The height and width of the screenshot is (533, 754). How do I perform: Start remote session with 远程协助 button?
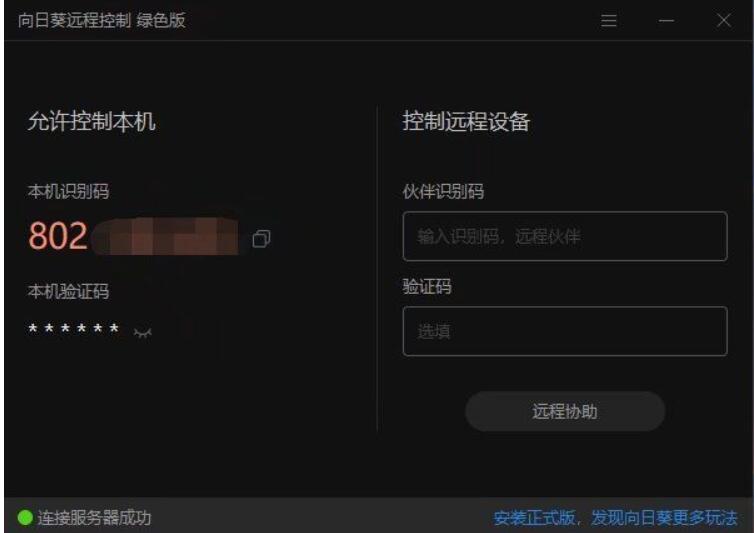[x=565, y=411]
